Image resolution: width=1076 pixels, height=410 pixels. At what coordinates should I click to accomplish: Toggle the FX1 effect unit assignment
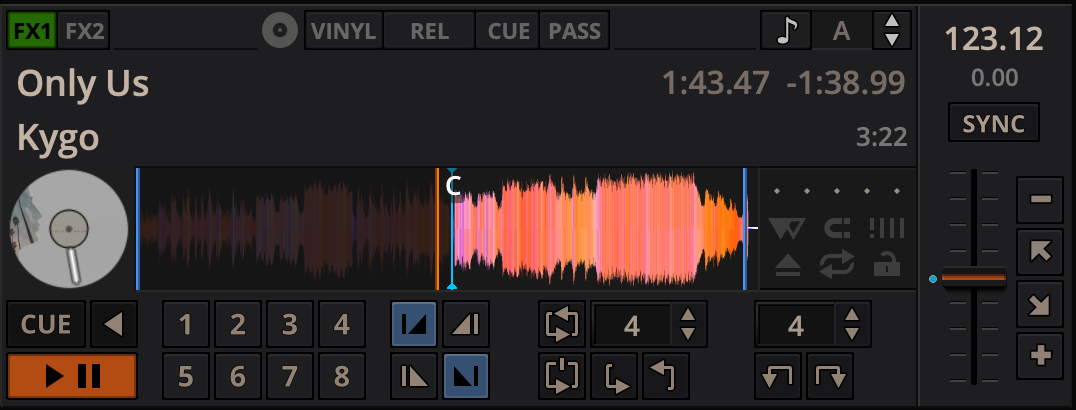32,30
